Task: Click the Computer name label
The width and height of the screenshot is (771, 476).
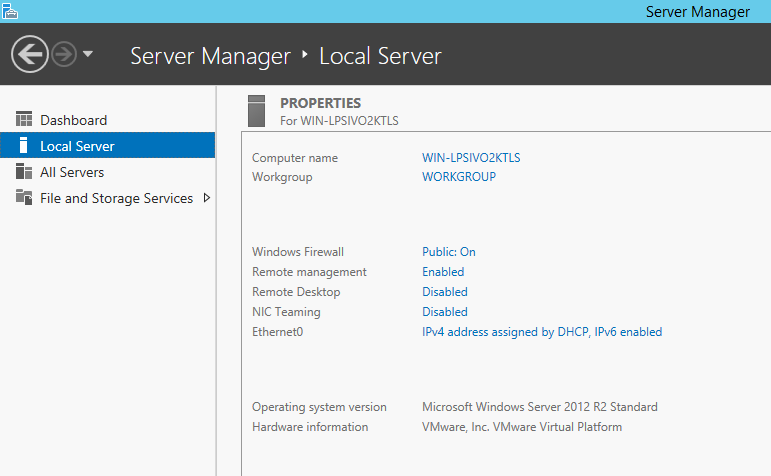Action: (295, 158)
